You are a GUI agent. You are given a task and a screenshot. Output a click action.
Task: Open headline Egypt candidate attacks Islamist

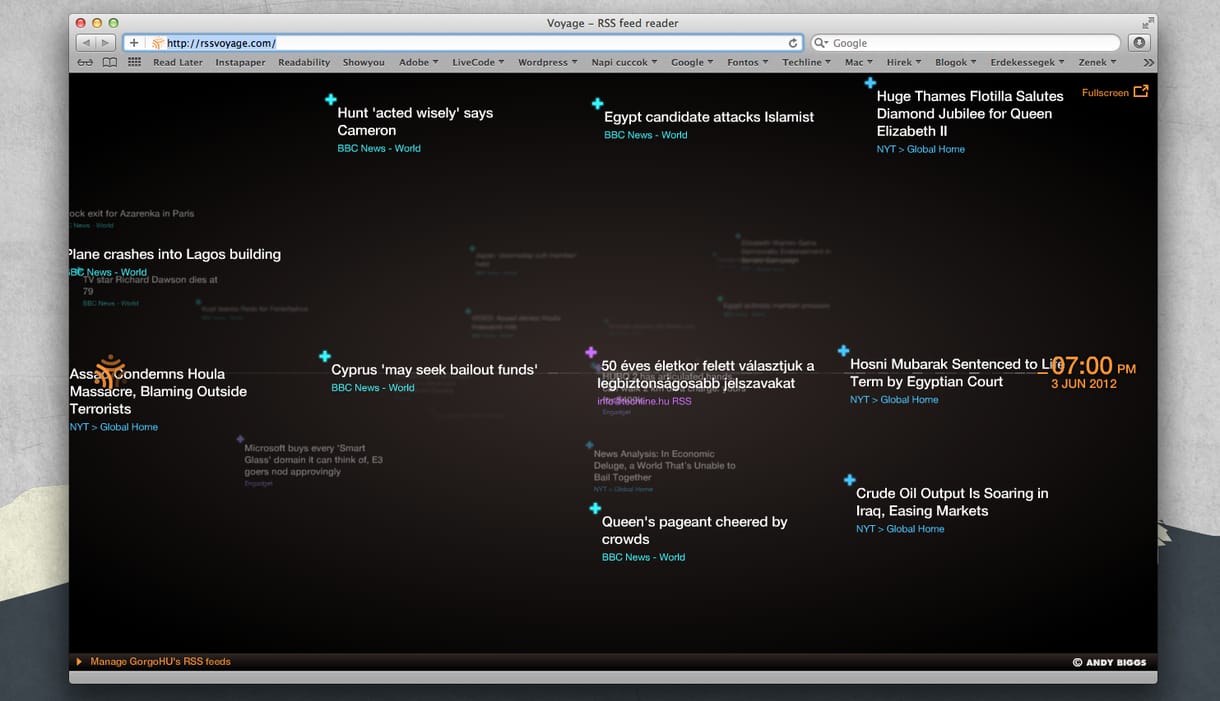point(709,117)
